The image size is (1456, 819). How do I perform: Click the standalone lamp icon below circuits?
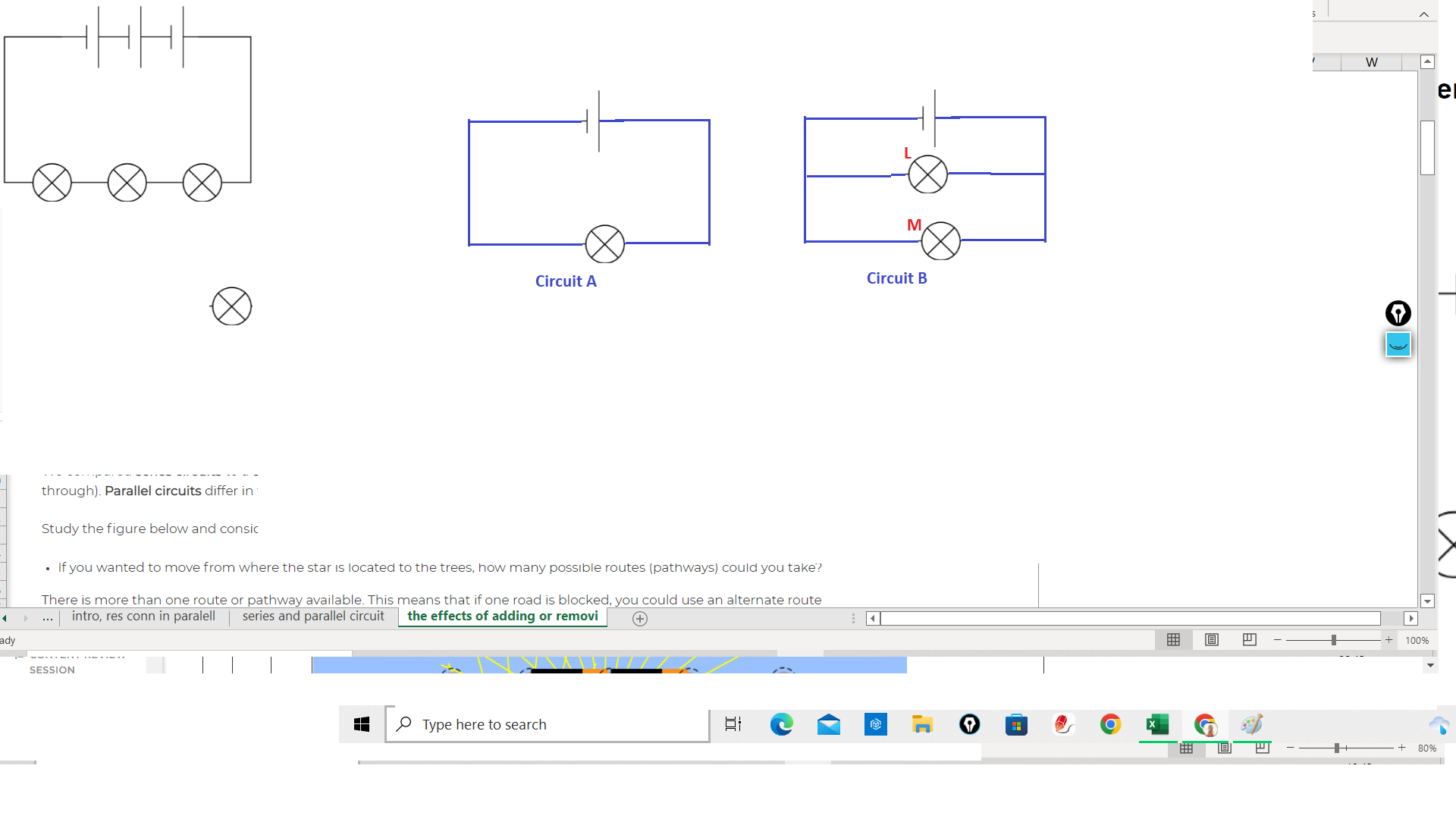[231, 306]
